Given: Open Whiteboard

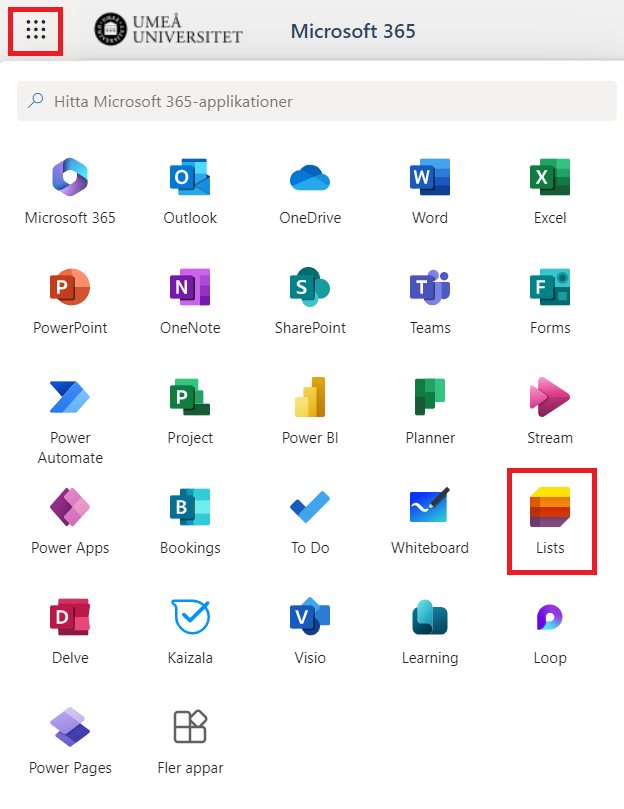Looking at the screenshot, I should 430,505.
